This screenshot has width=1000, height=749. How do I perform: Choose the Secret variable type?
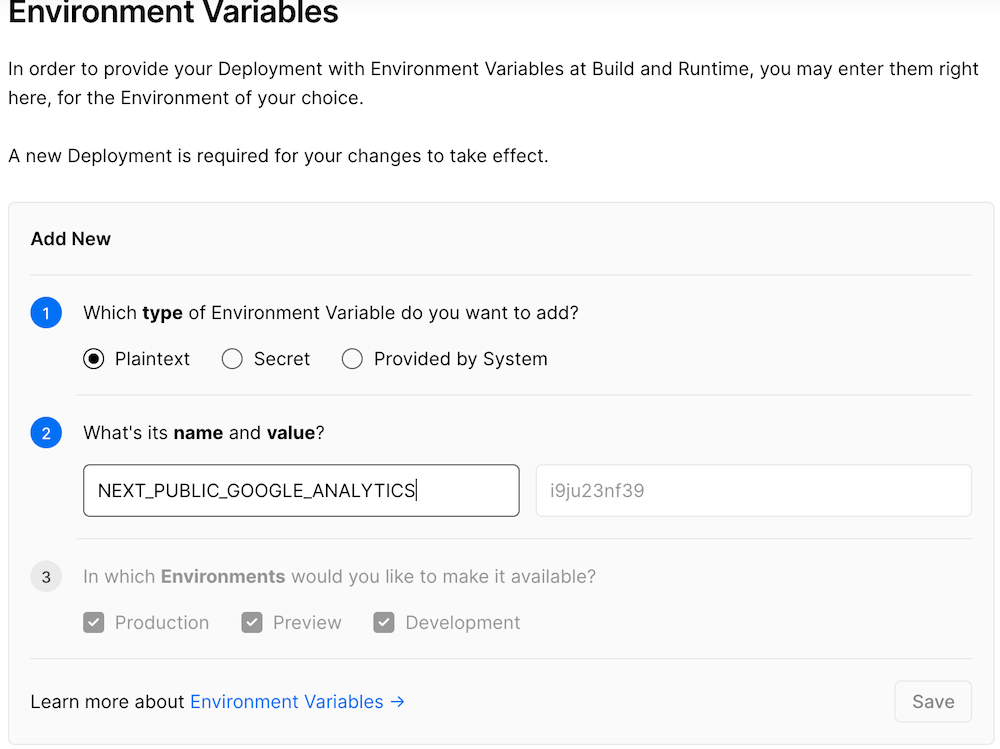232,359
